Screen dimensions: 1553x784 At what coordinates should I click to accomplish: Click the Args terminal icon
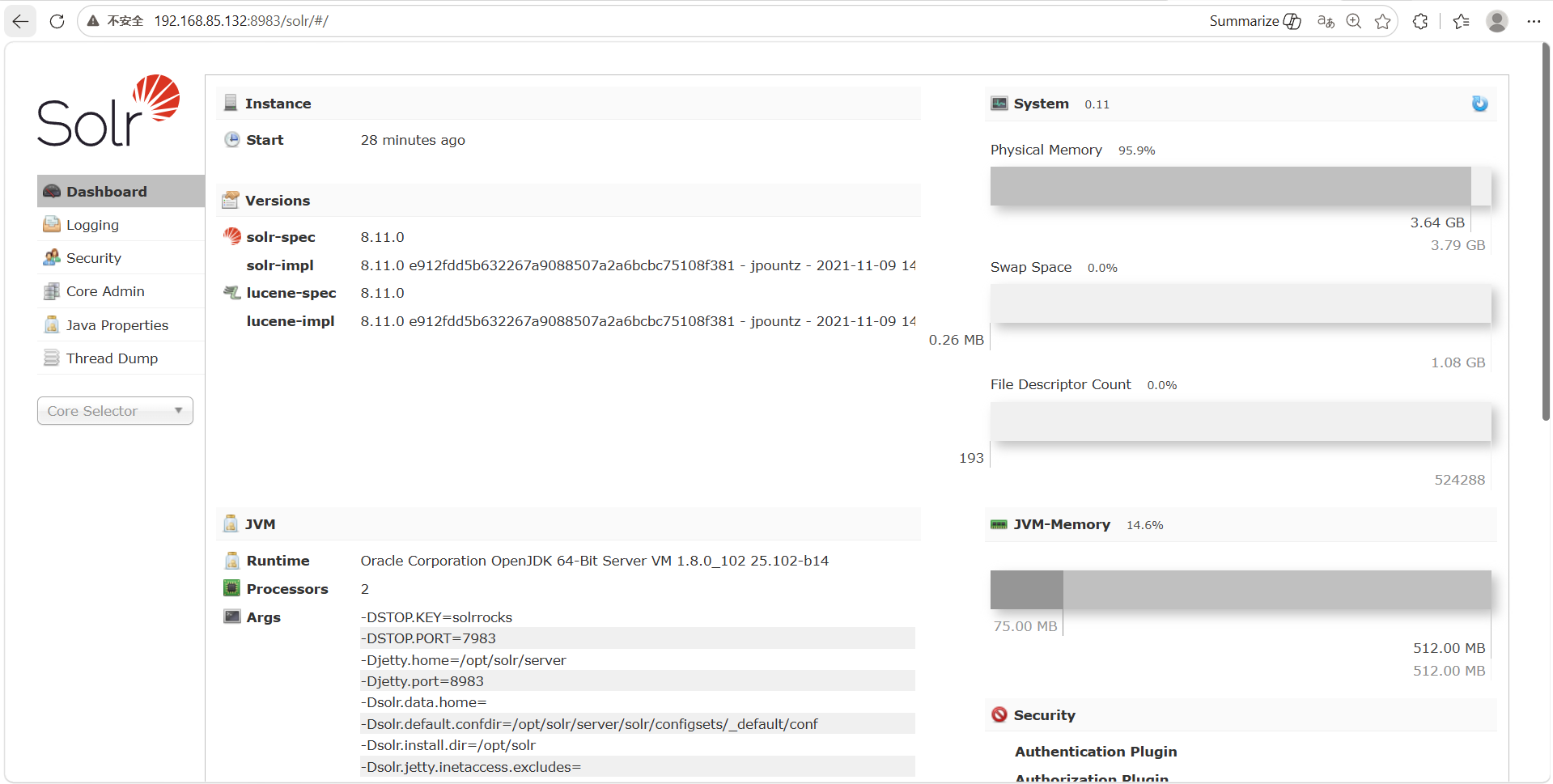tap(232, 617)
